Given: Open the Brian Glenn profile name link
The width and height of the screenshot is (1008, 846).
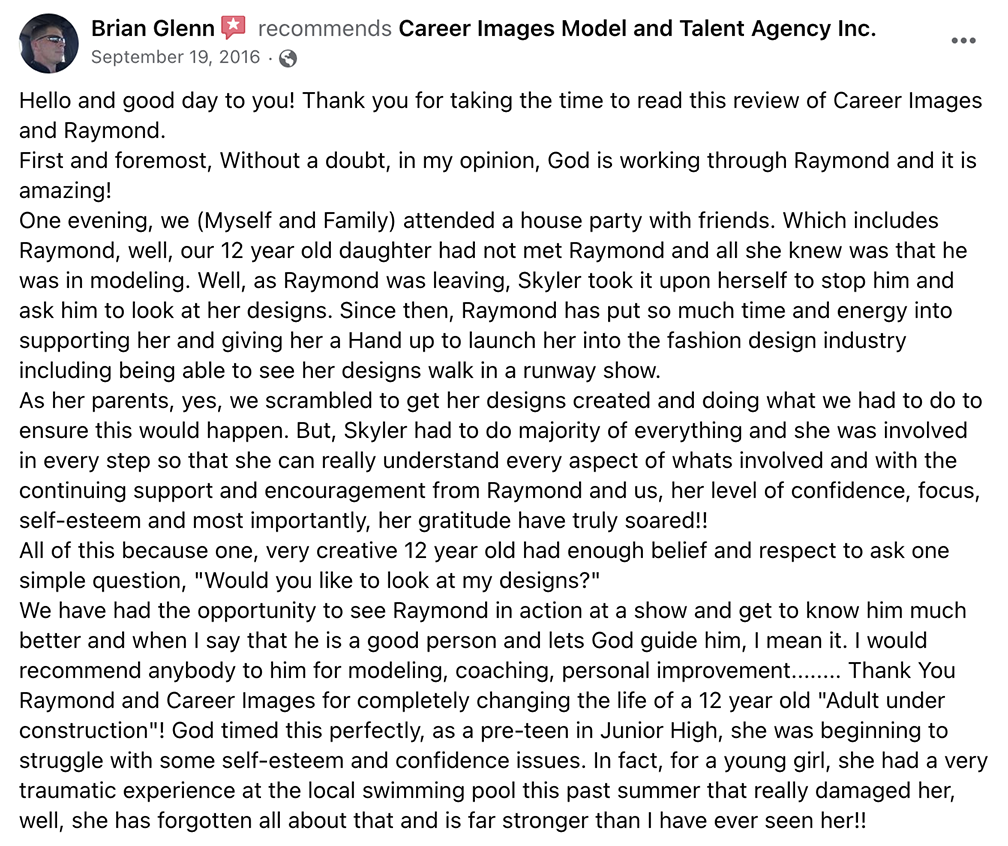Looking at the screenshot, I should point(154,28).
